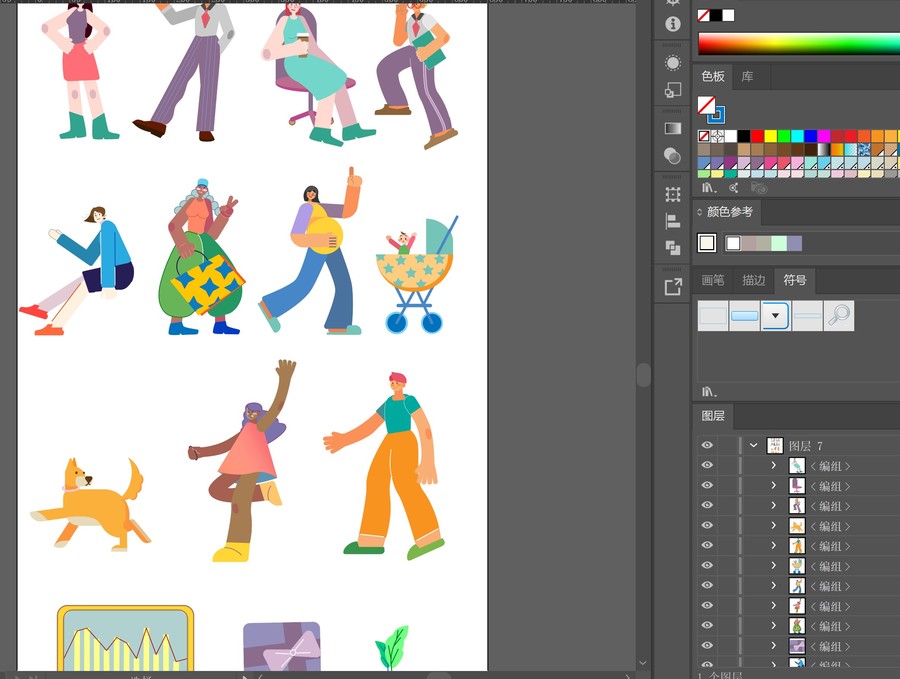The height and width of the screenshot is (679, 900).
Task: Select the Fill box in 色板 panel
Action: pos(706,105)
